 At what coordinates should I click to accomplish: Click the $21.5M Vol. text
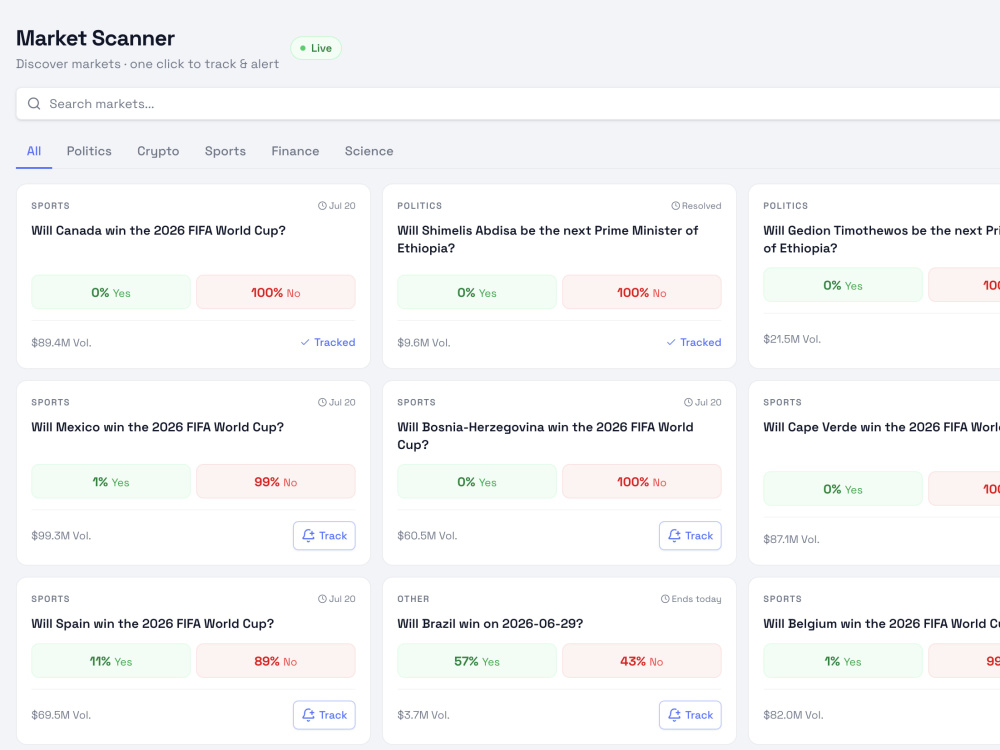pos(792,339)
